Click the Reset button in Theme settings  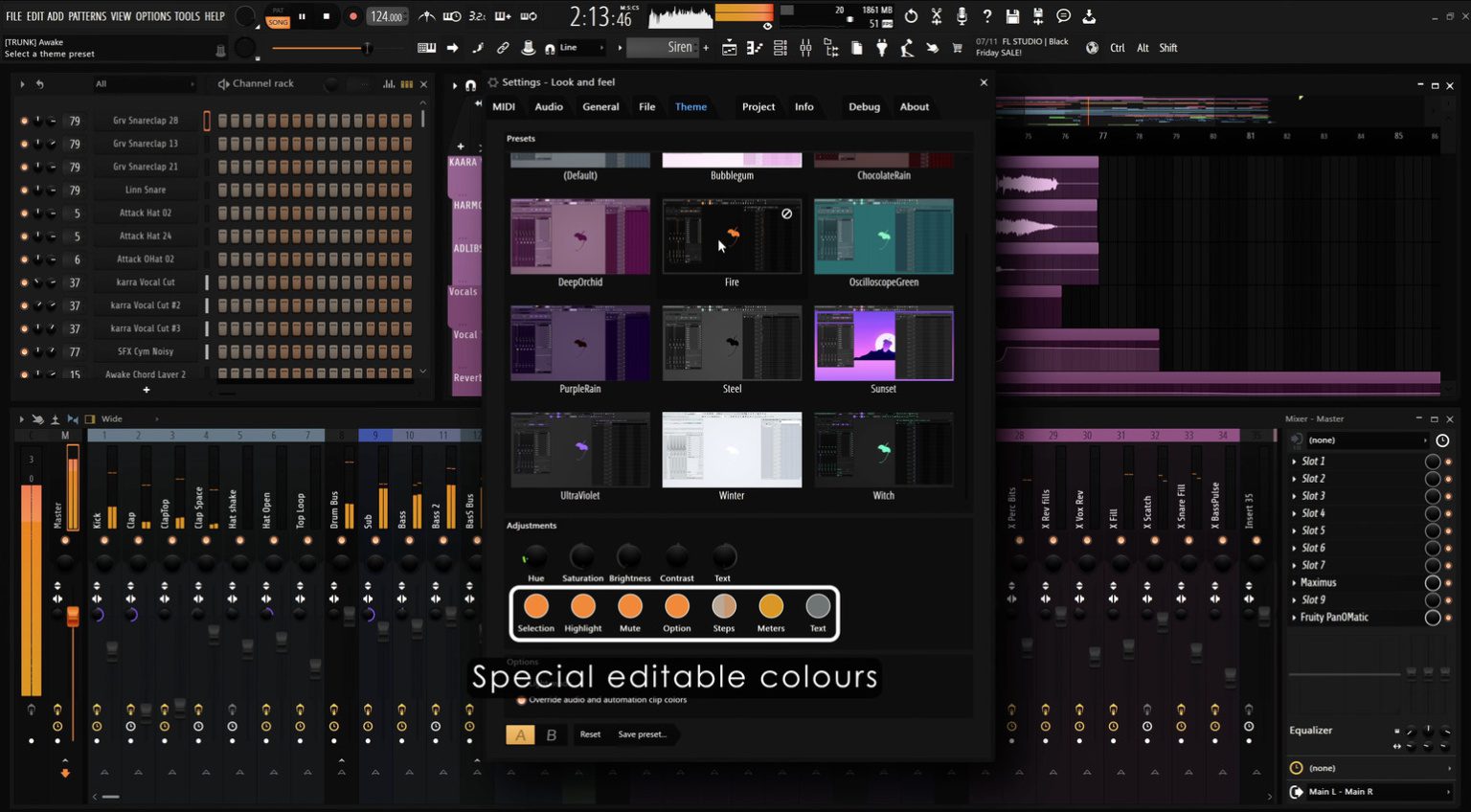click(590, 734)
